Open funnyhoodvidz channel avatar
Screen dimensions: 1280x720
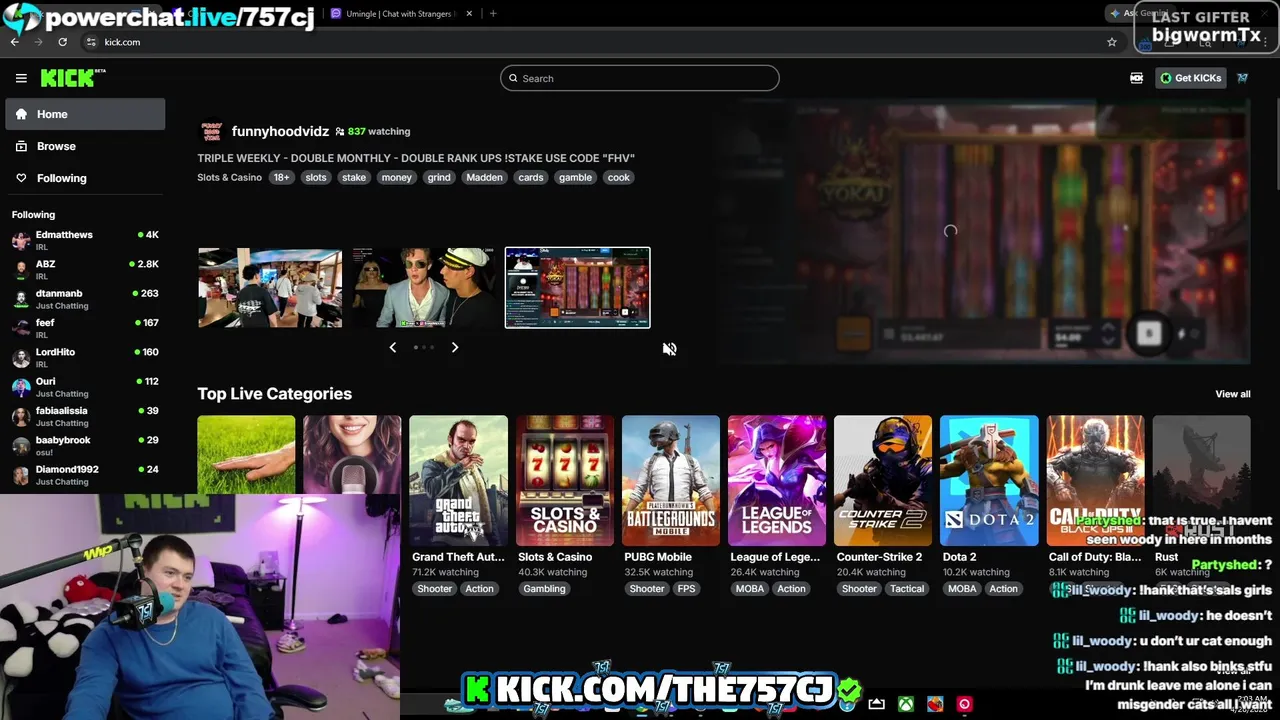[x=211, y=131]
